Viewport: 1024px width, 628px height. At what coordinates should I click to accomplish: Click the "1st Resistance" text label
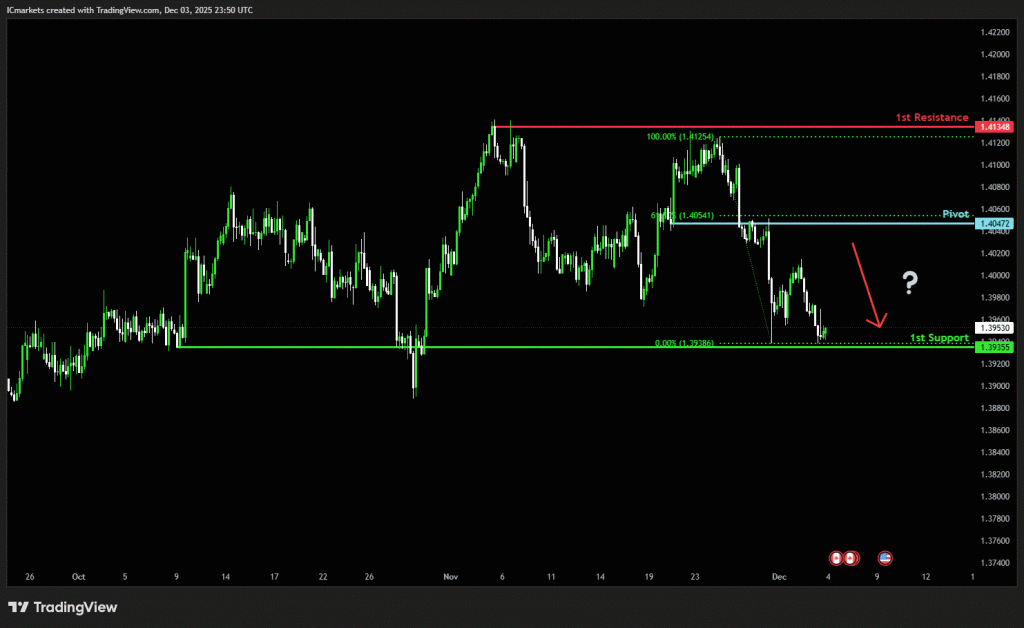tap(932, 117)
